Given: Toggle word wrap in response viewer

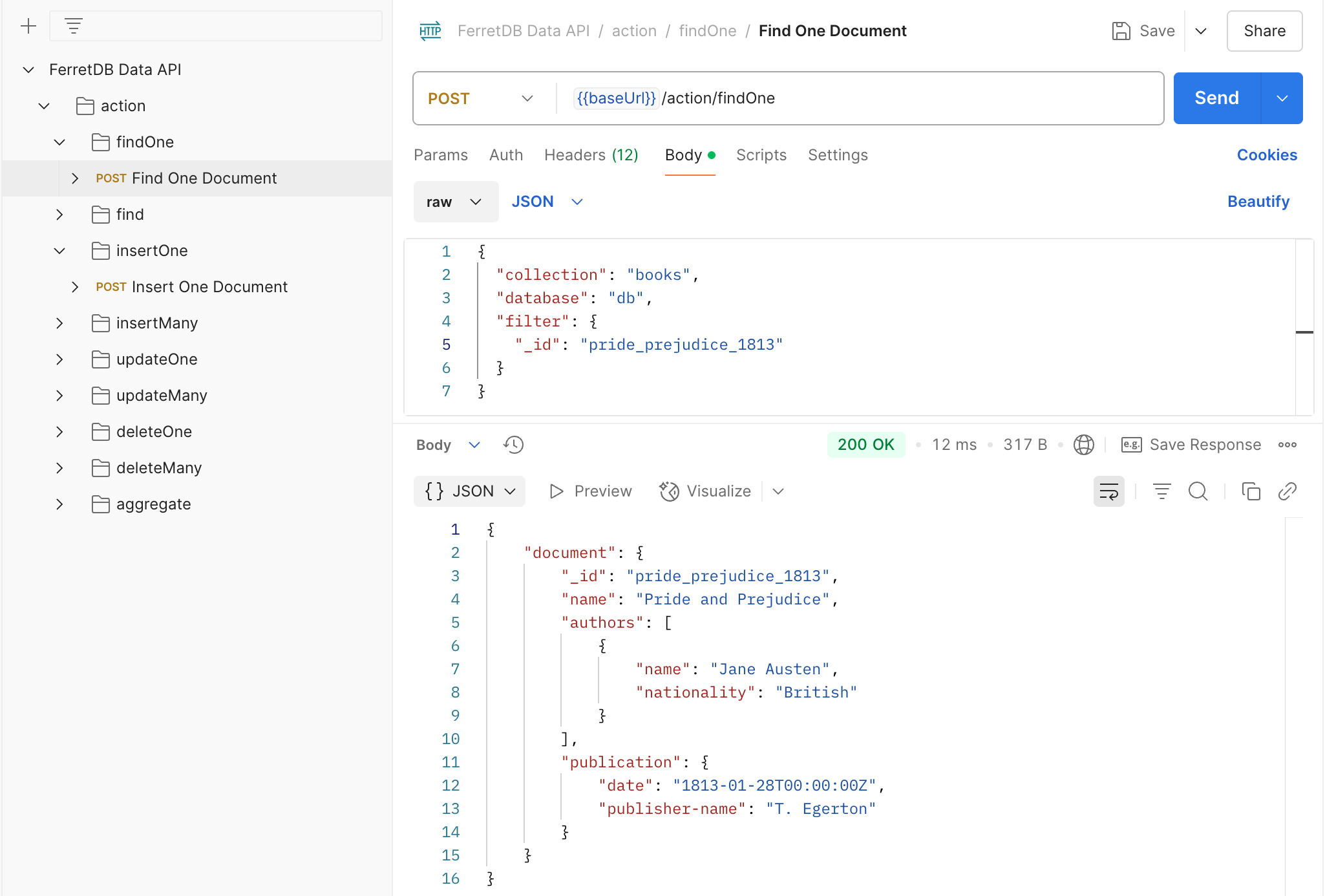Looking at the screenshot, I should [x=1109, y=491].
